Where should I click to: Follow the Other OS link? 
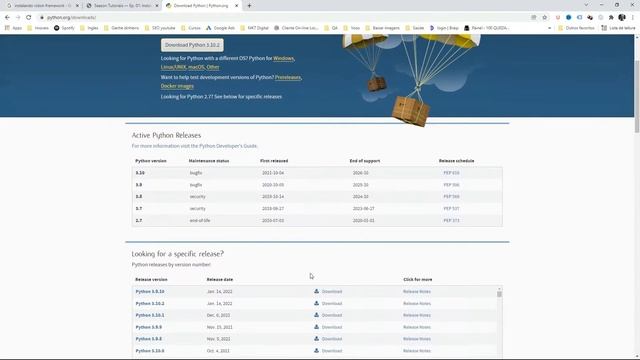pyautogui.click(x=213, y=67)
